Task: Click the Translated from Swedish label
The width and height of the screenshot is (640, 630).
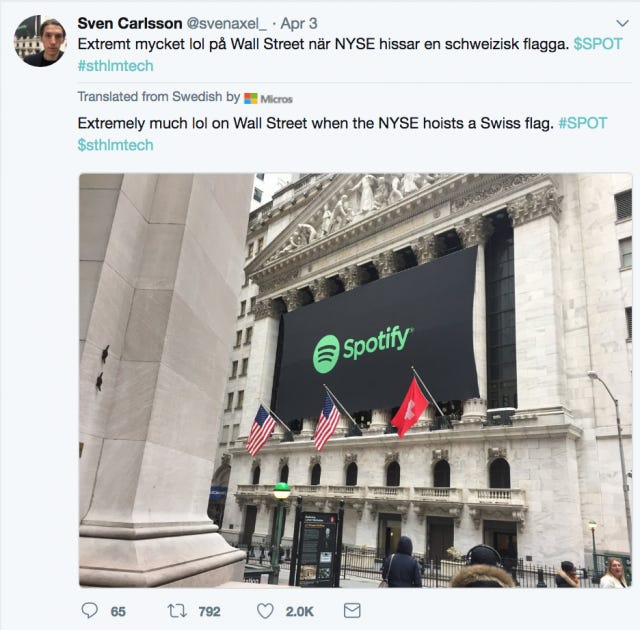Action: coord(159,97)
